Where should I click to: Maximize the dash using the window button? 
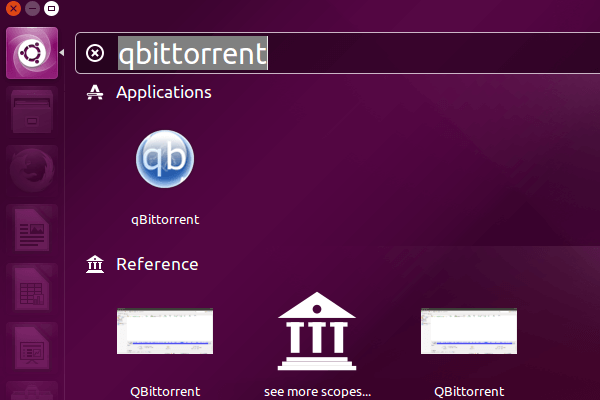point(51,8)
